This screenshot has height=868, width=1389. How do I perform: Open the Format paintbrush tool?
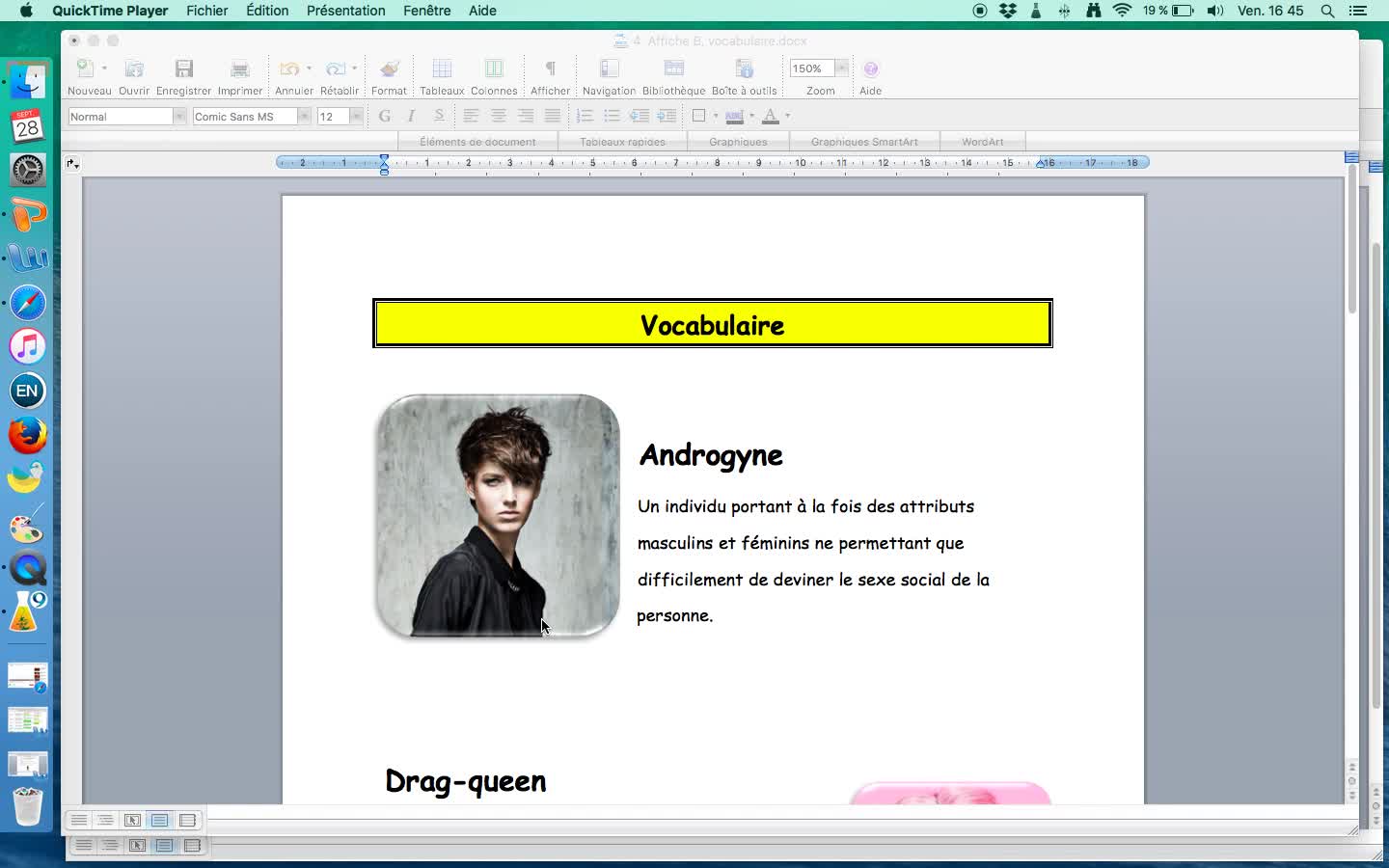(x=389, y=69)
